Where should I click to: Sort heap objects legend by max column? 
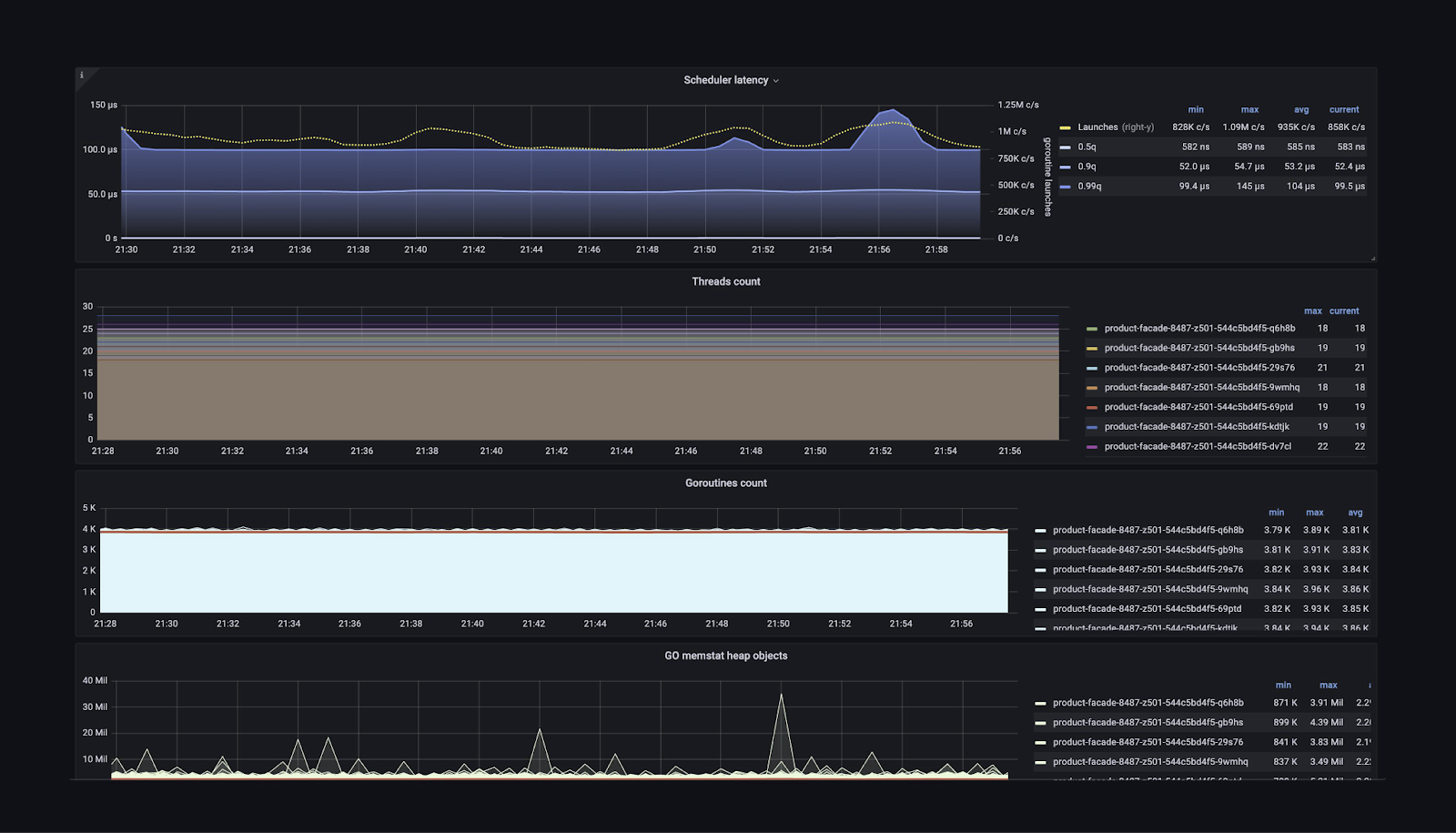pyautogui.click(x=1329, y=685)
